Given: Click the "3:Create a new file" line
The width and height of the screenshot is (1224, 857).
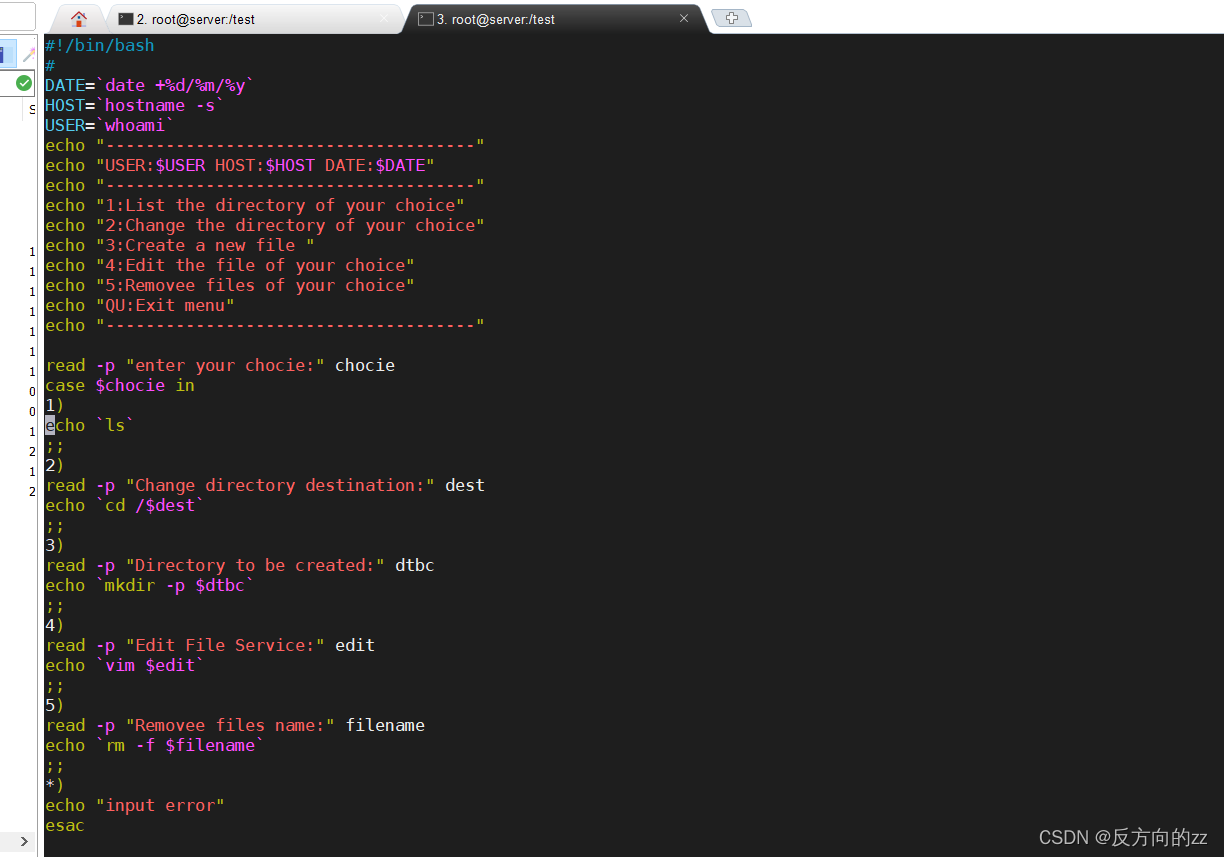Looking at the screenshot, I should pos(180,245).
